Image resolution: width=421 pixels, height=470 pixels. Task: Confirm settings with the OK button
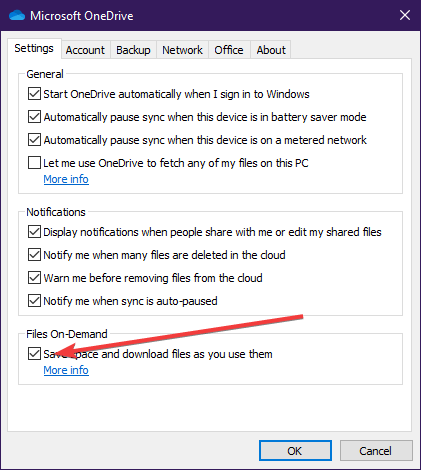(x=295, y=451)
